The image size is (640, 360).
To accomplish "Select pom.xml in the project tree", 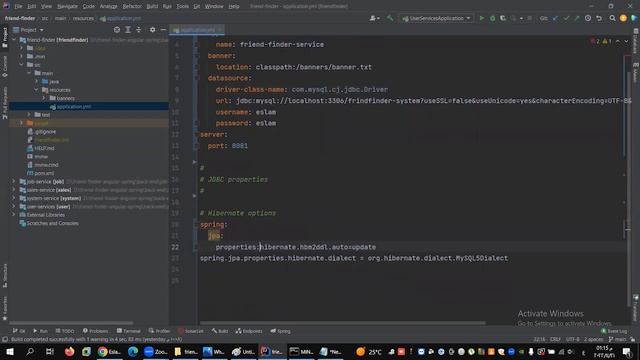I will [x=41, y=173].
